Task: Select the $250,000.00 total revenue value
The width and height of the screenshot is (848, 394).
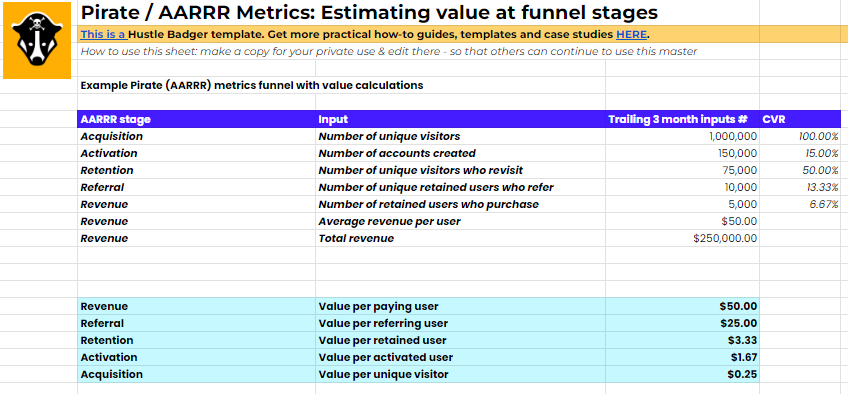Action: click(683, 238)
